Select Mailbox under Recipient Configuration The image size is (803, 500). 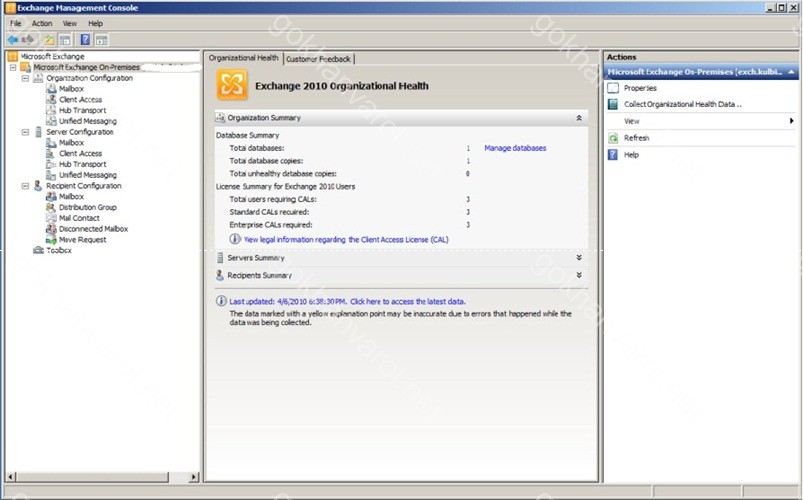pyautogui.click(x=71, y=196)
